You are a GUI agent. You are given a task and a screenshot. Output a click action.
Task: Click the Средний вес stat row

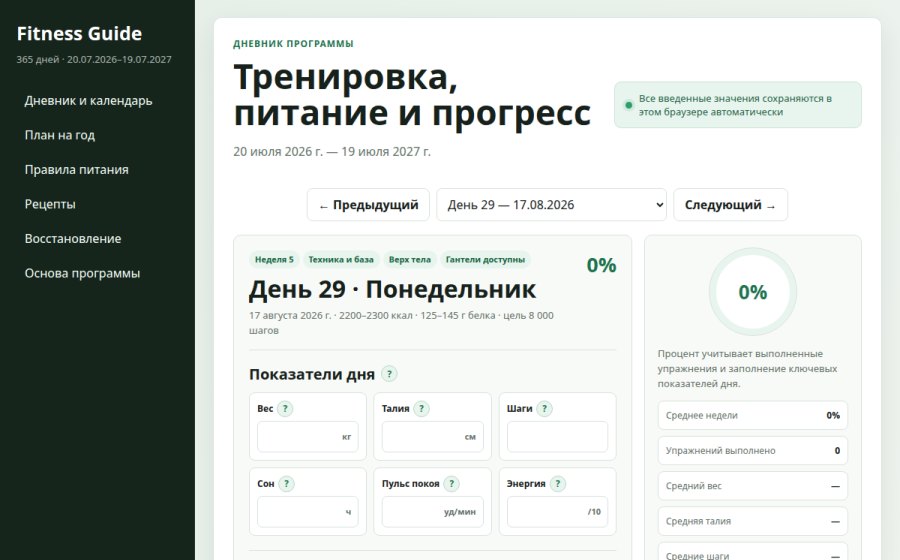coord(752,486)
